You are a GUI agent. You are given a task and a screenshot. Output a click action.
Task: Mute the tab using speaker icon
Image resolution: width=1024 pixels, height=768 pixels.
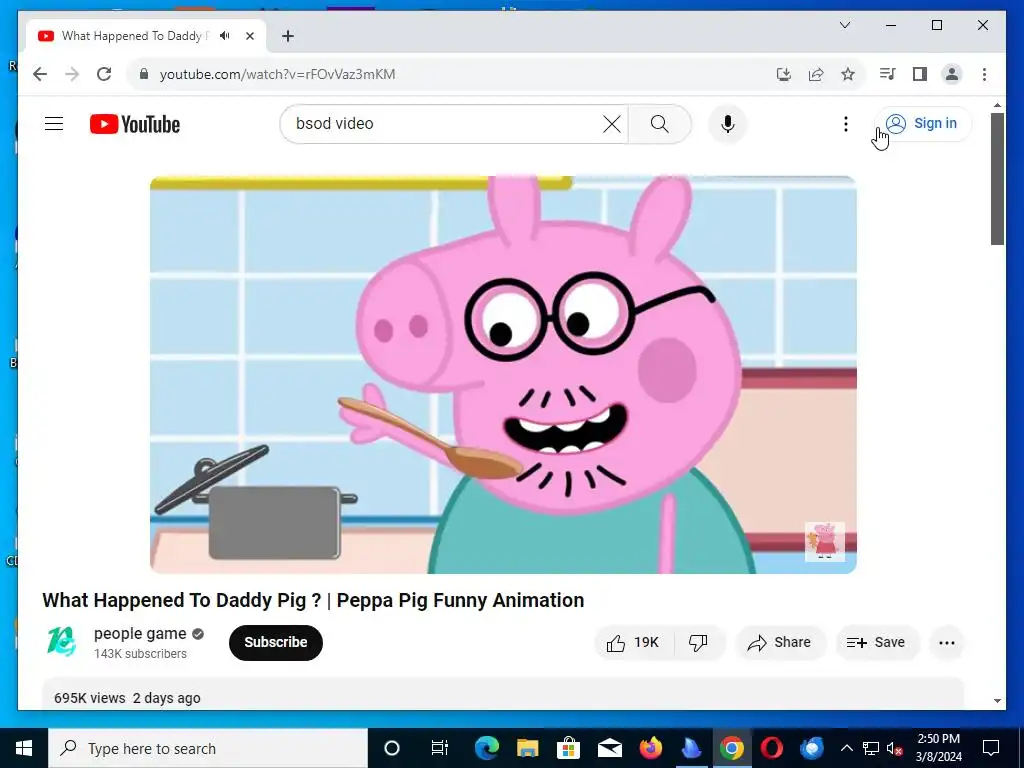[x=225, y=36]
